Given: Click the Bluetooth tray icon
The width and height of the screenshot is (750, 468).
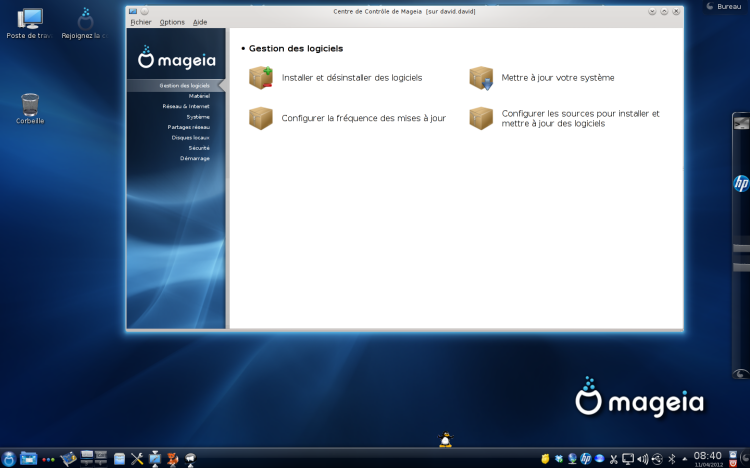Looking at the screenshot, I should pos(672,459).
